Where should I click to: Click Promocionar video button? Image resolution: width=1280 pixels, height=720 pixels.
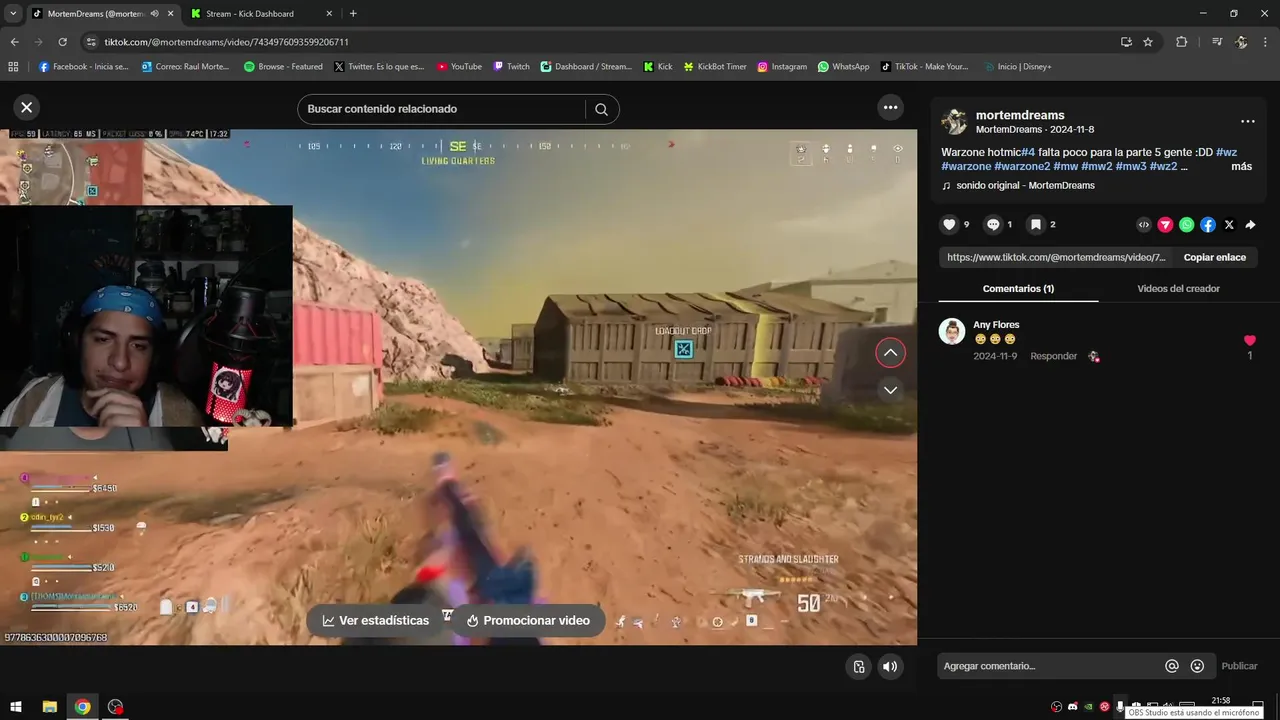point(528,620)
